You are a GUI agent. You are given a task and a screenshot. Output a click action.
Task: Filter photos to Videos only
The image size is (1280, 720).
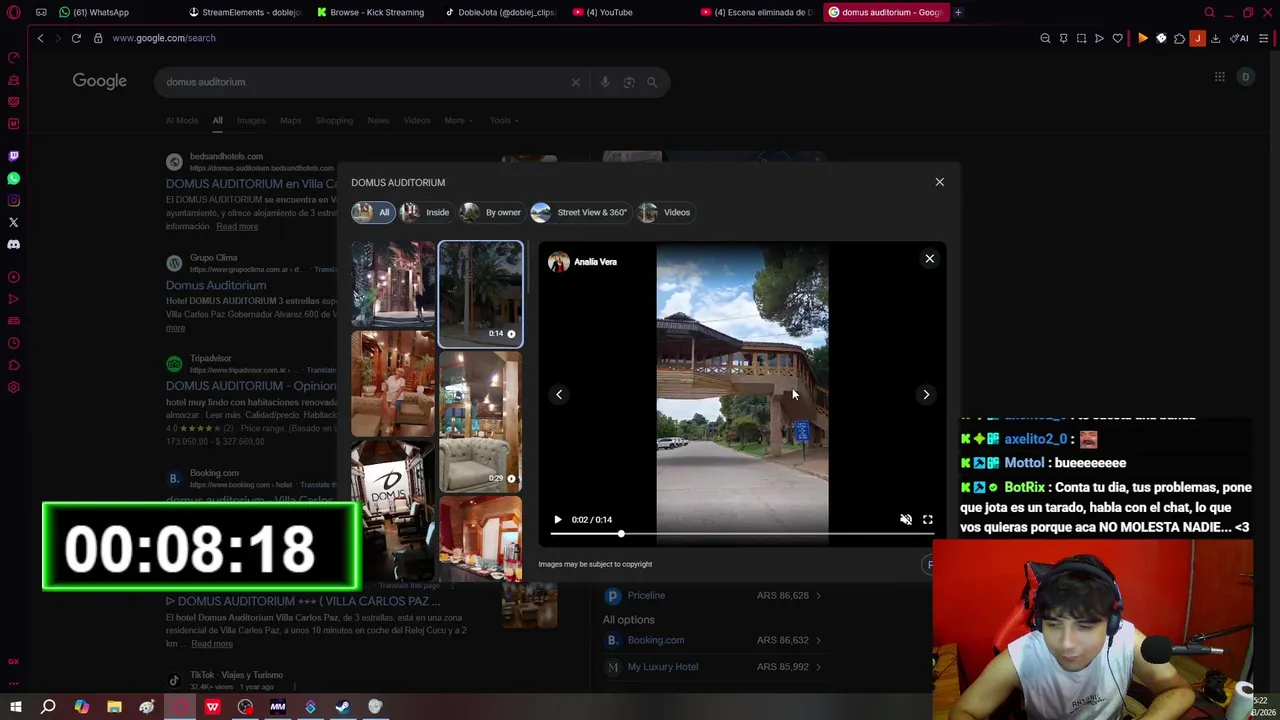[665, 212]
